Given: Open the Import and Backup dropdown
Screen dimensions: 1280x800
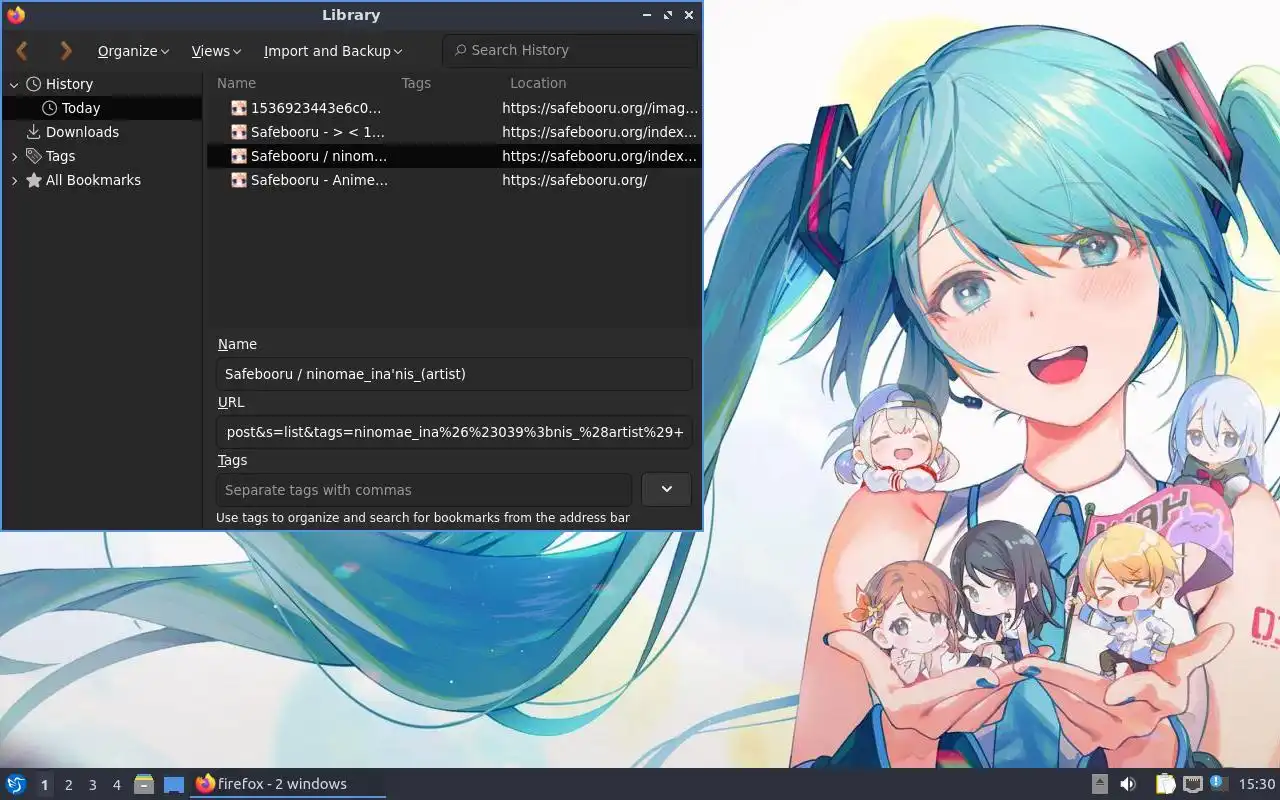Looking at the screenshot, I should pyautogui.click(x=333, y=51).
